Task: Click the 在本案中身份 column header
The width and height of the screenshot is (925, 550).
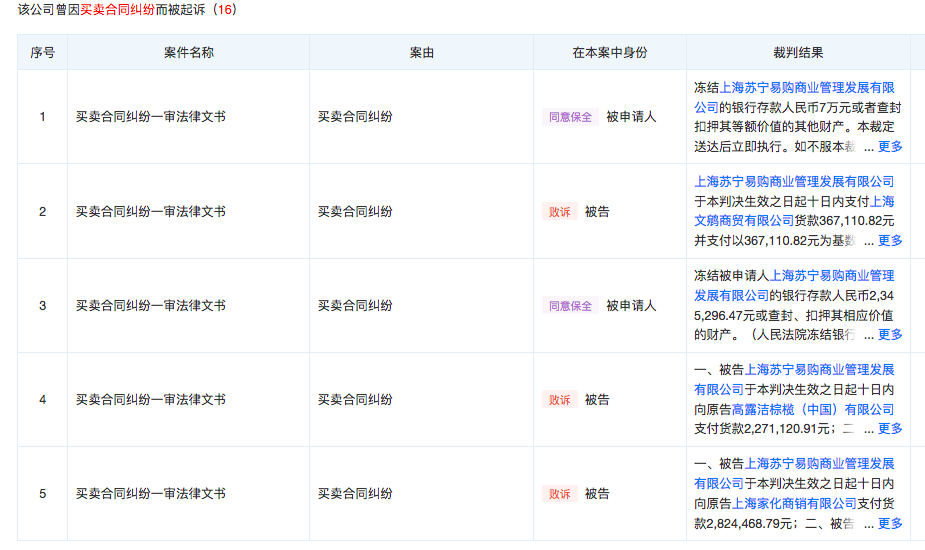Action: pyautogui.click(x=610, y=53)
